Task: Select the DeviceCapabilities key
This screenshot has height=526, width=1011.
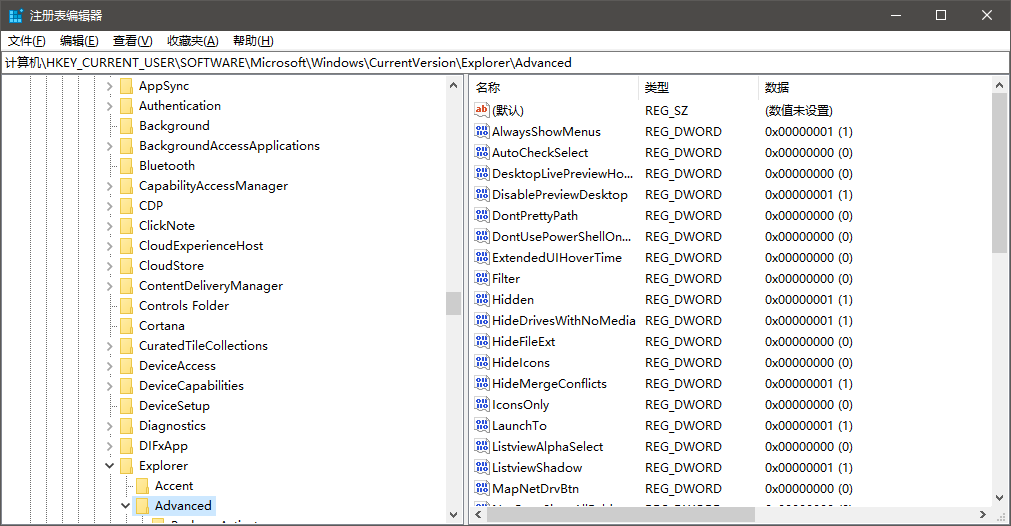Action: coord(191,385)
